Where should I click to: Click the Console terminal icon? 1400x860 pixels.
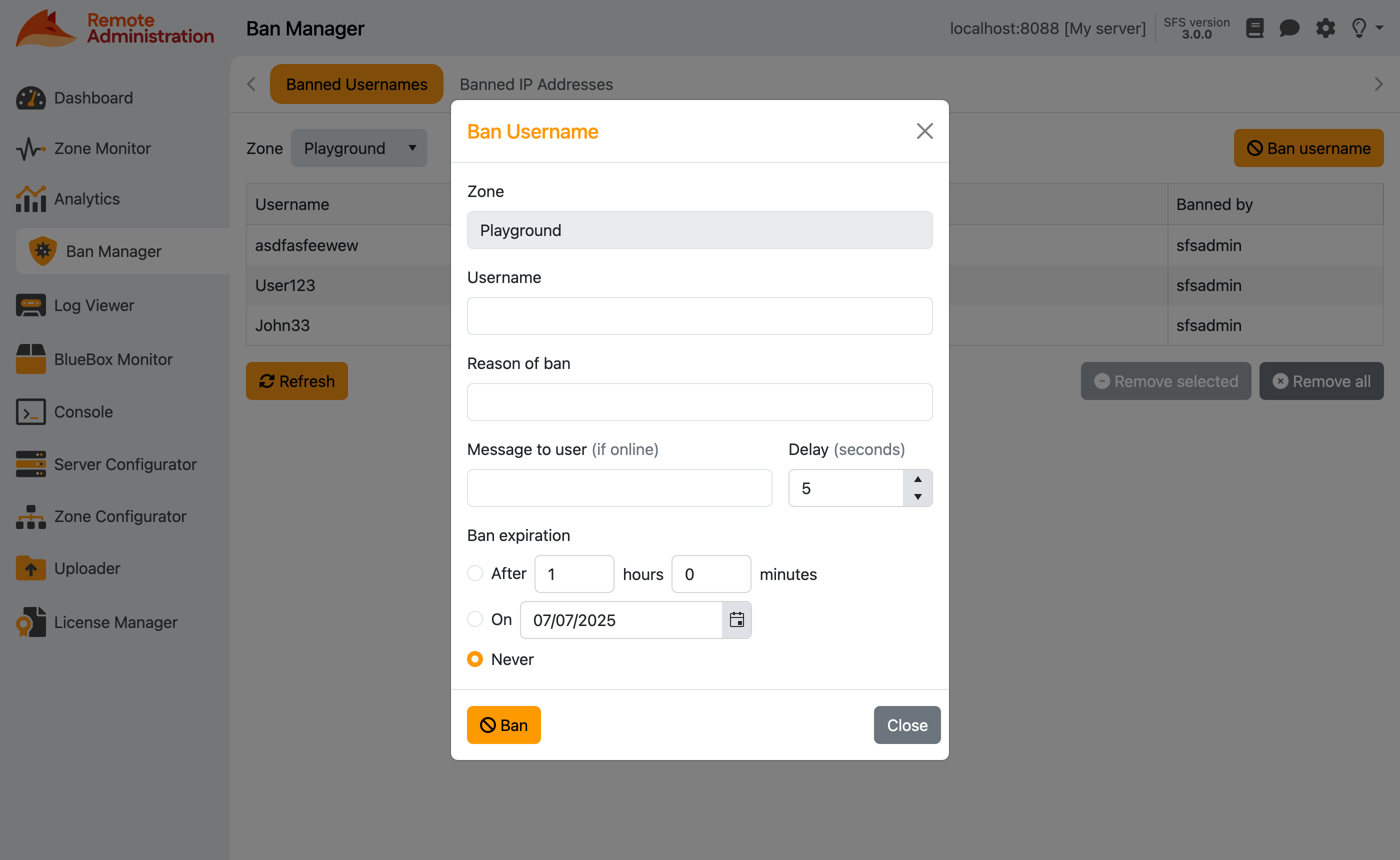(30, 412)
